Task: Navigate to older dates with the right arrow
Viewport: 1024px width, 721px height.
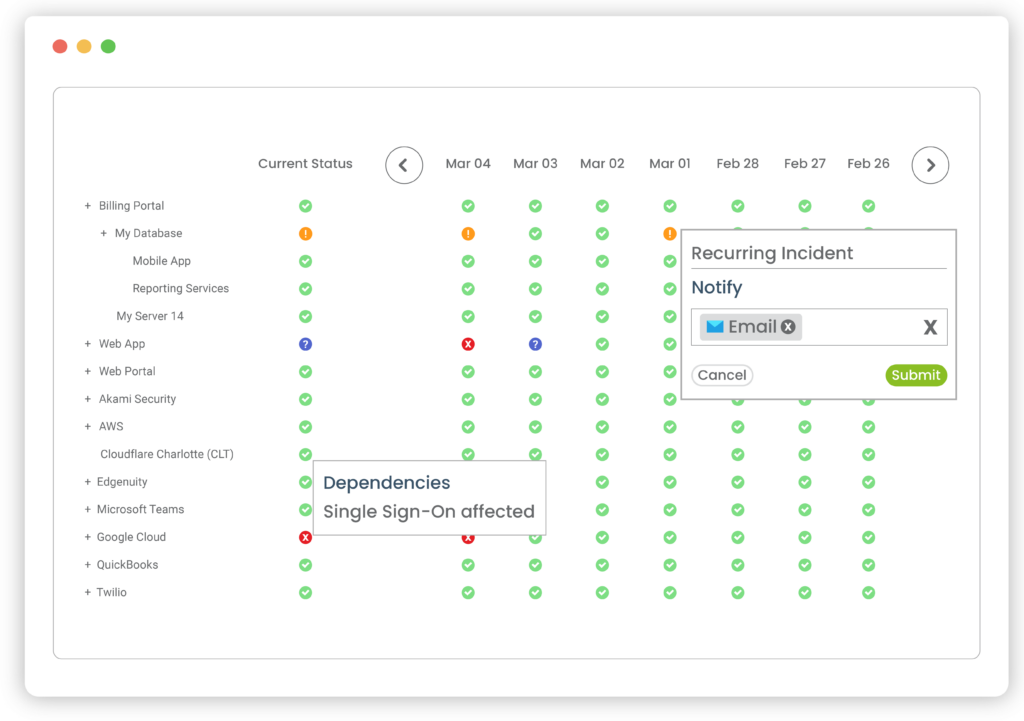Action: point(930,165)
